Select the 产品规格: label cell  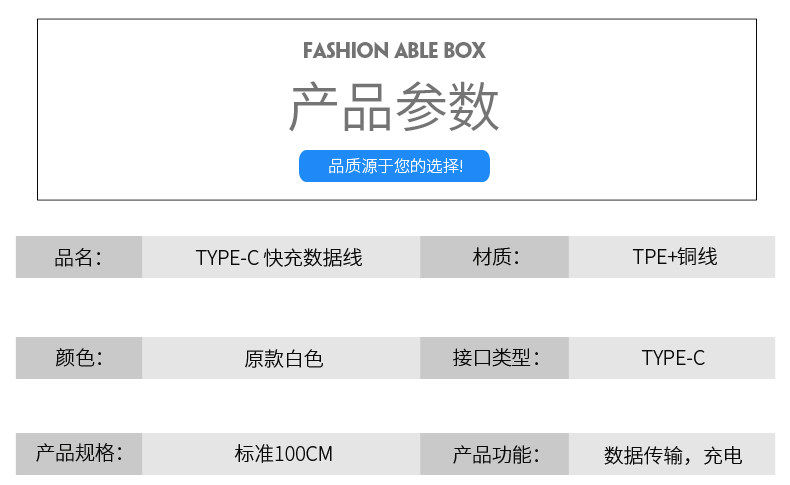click(79, 453)
